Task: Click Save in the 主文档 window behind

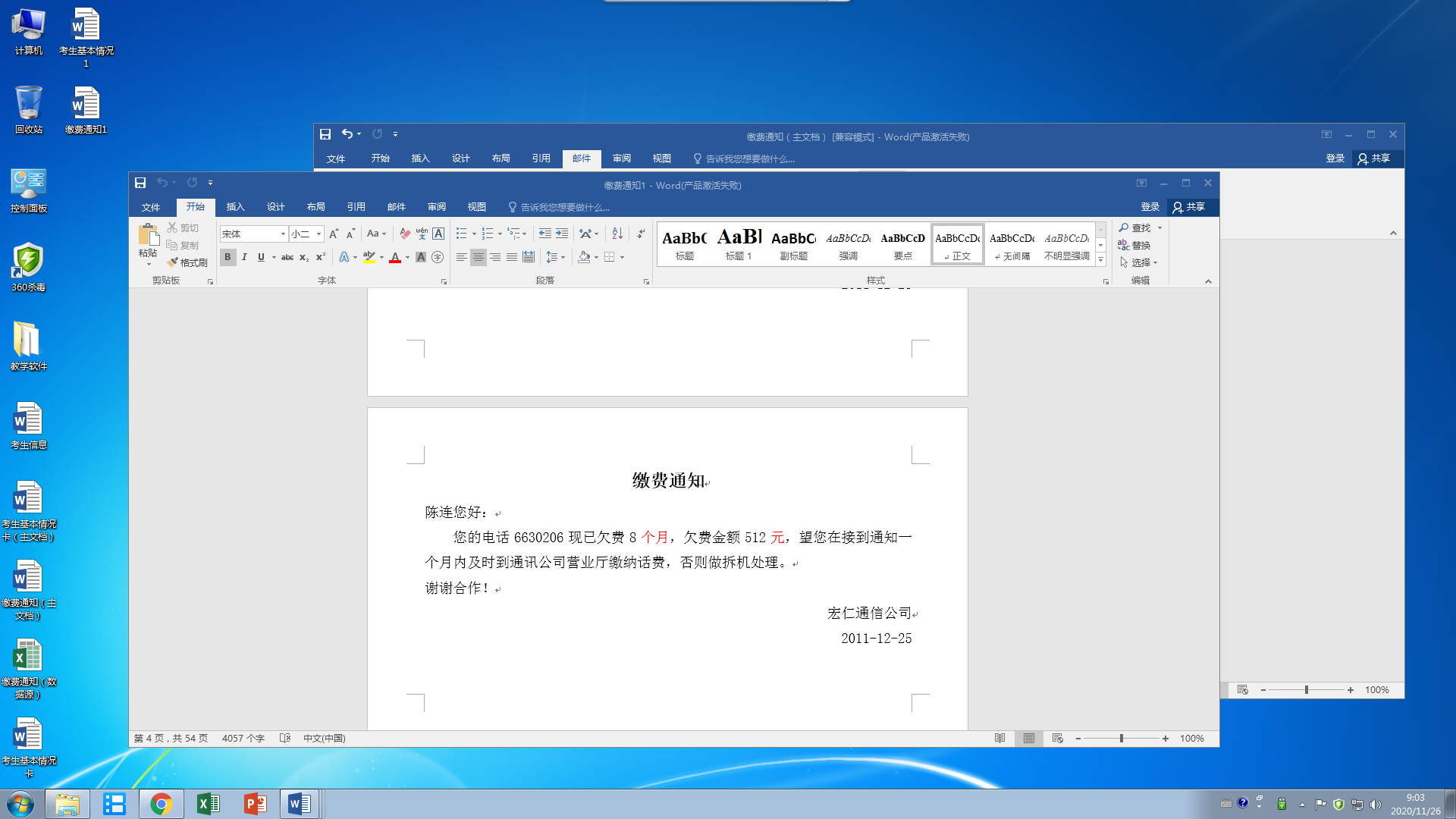Action: click(x=325, y=134)
